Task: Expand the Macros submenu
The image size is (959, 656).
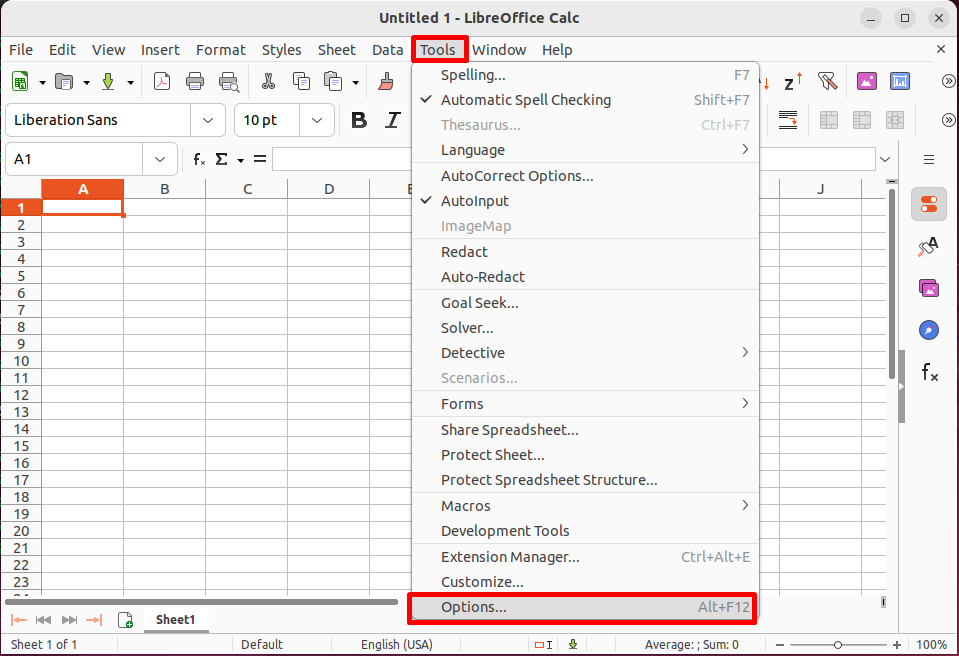Action: (x=585, y=506)
